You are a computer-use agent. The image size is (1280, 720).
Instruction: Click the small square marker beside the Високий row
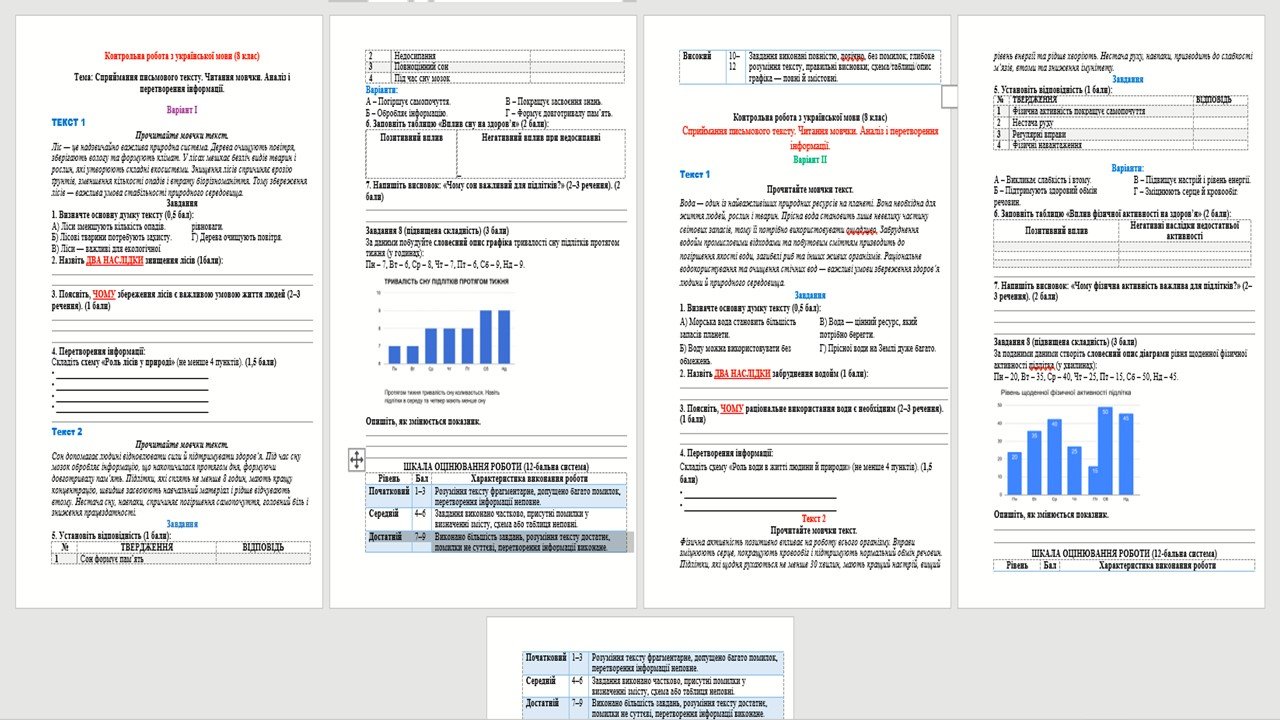[x=948, y=96]
